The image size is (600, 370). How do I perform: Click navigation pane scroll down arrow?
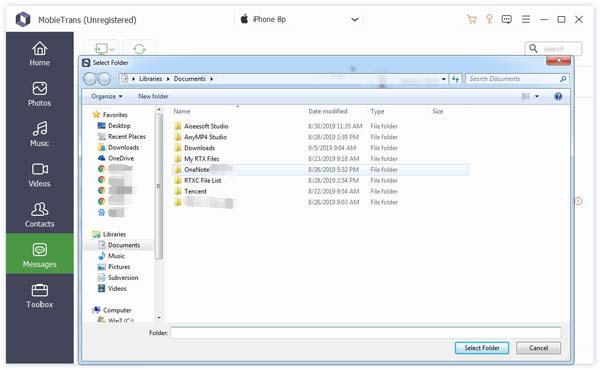tap(159, 318)
